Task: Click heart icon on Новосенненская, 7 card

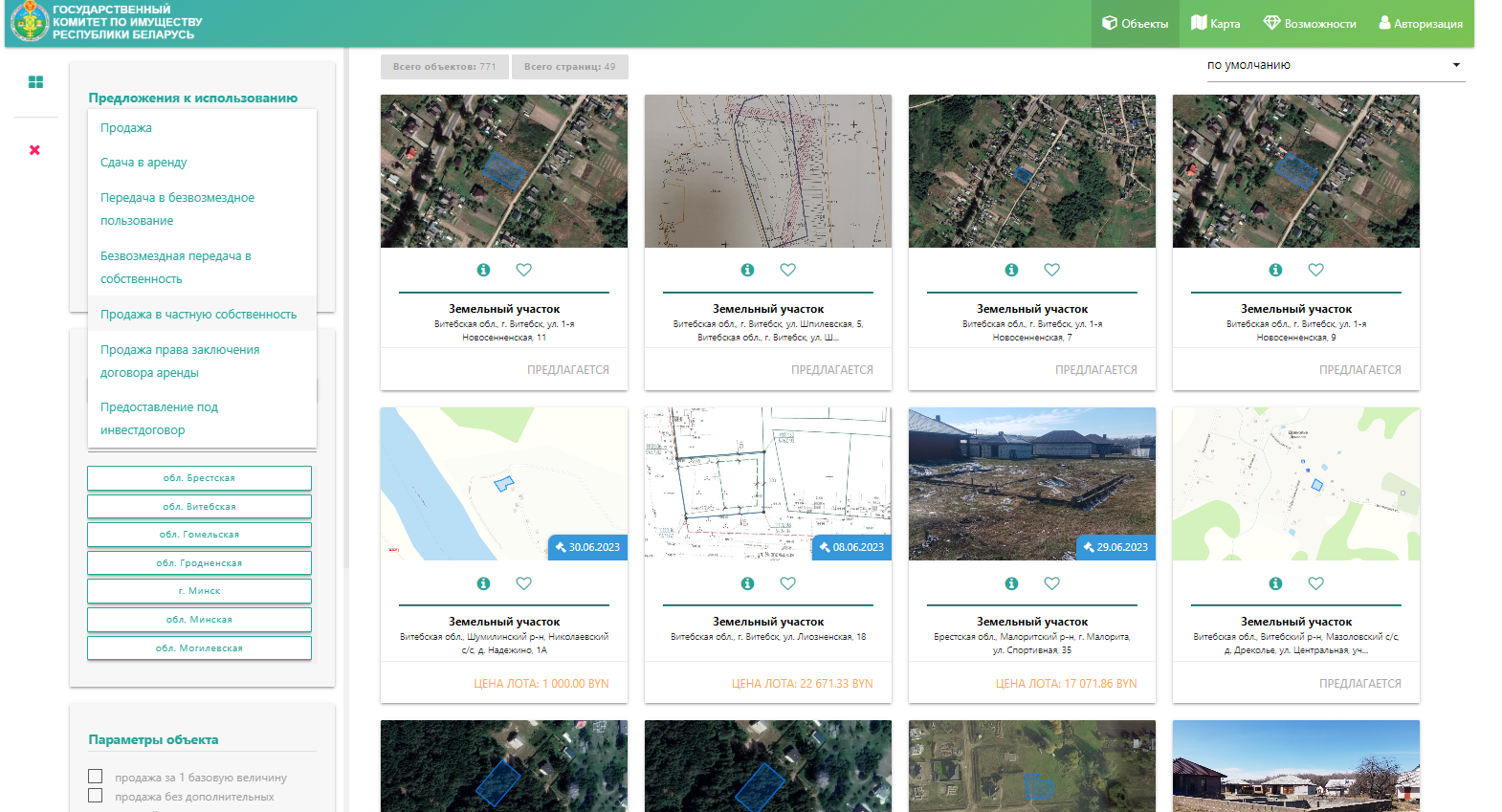Action: tap(1051, 270)
